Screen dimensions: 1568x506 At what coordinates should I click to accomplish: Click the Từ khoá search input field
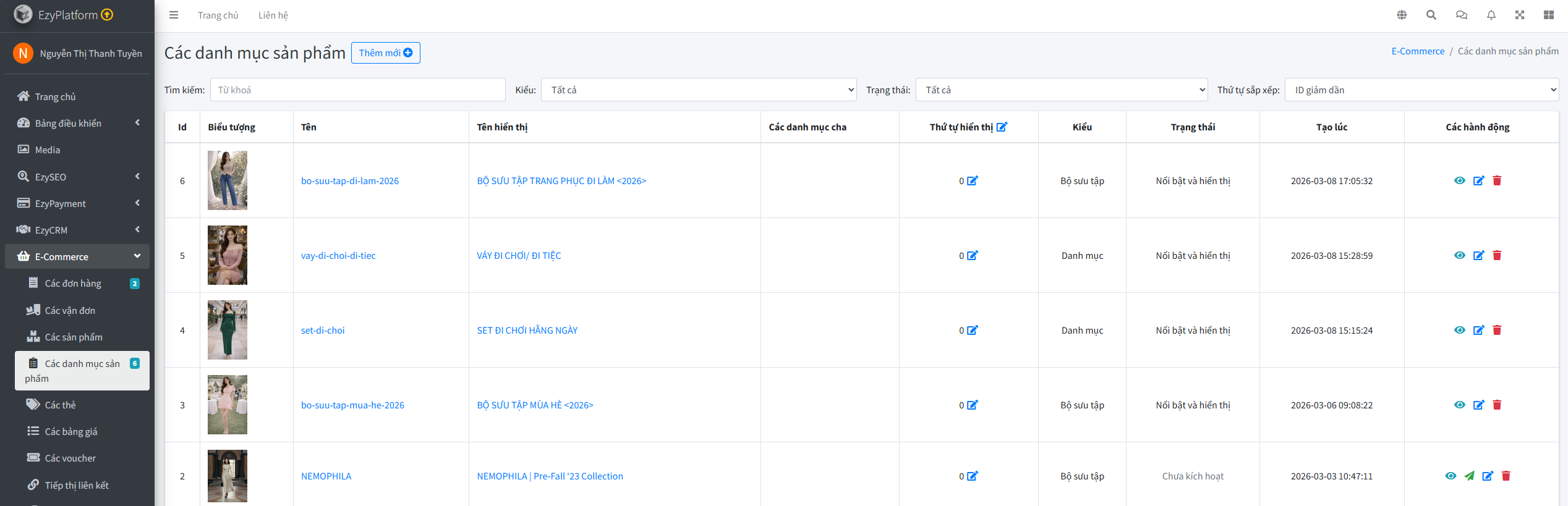click(357, 90)
